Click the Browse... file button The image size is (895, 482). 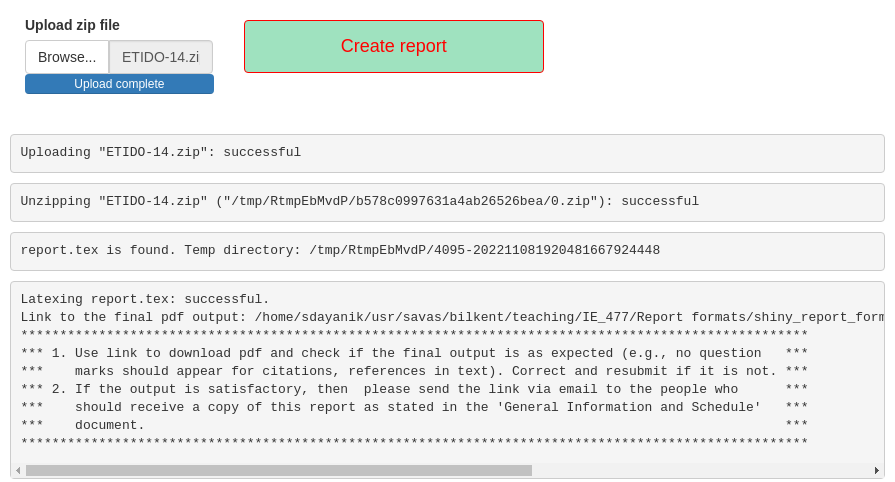tap(67, 57)
